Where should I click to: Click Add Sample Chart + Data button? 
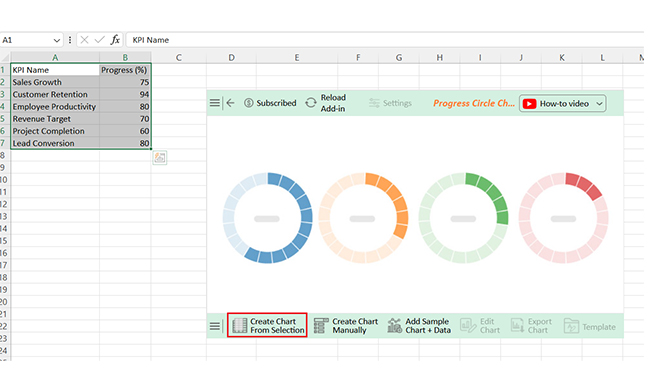(419, 326)
